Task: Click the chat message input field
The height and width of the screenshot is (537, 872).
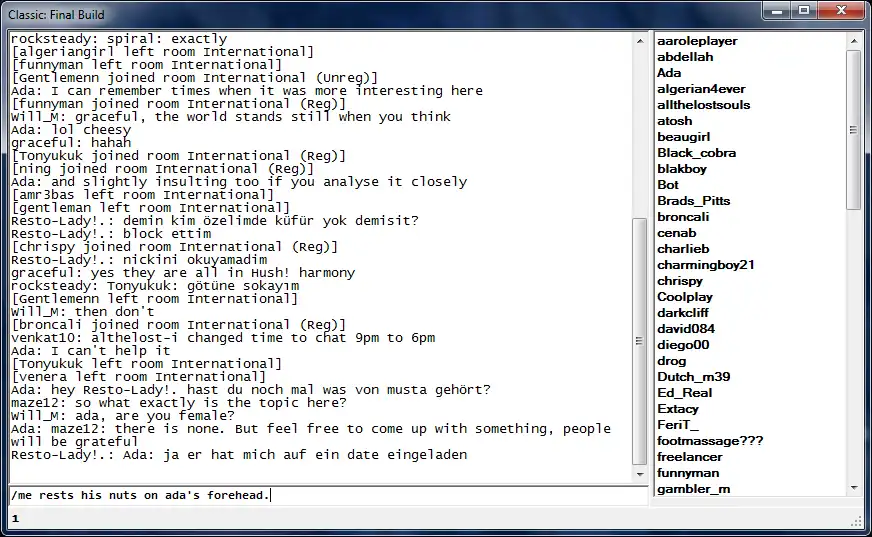Action: [328, 495]
